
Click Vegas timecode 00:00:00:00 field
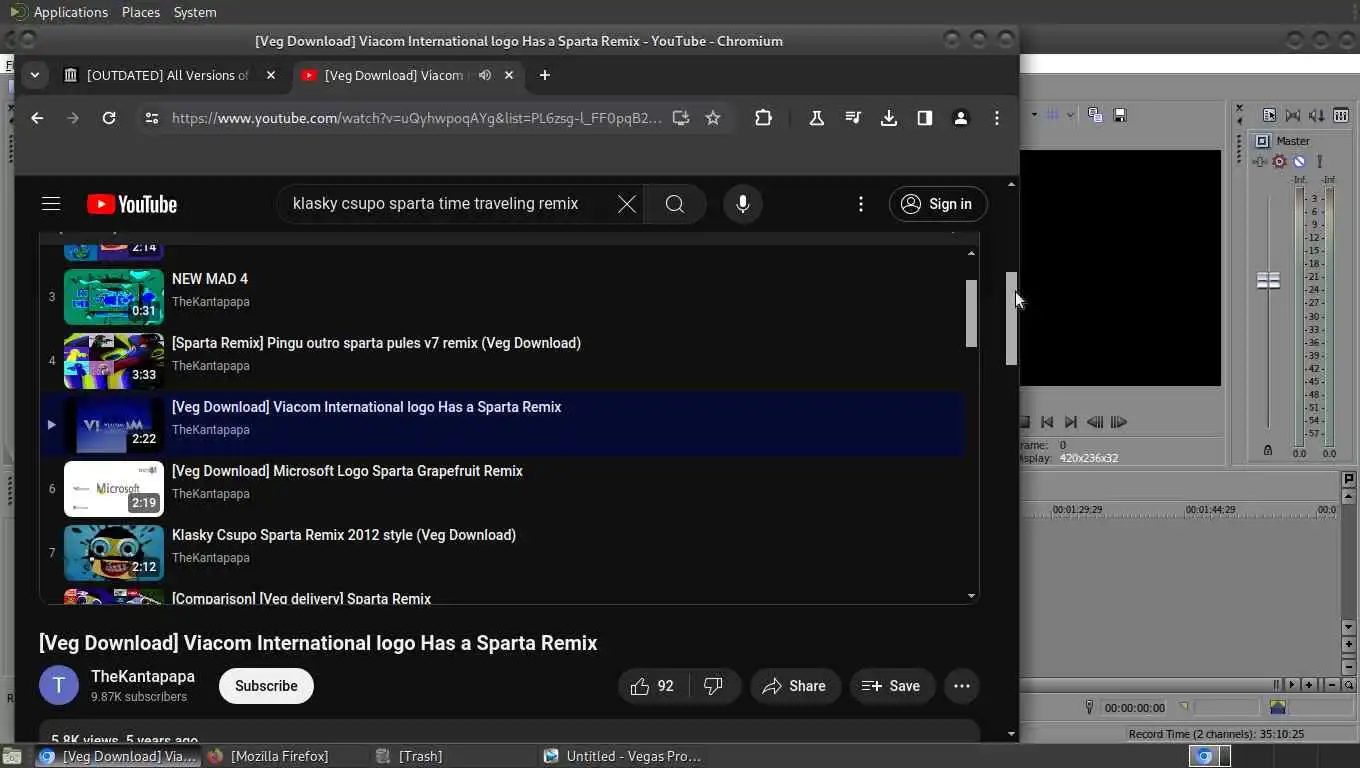[x=1134, y=708]
